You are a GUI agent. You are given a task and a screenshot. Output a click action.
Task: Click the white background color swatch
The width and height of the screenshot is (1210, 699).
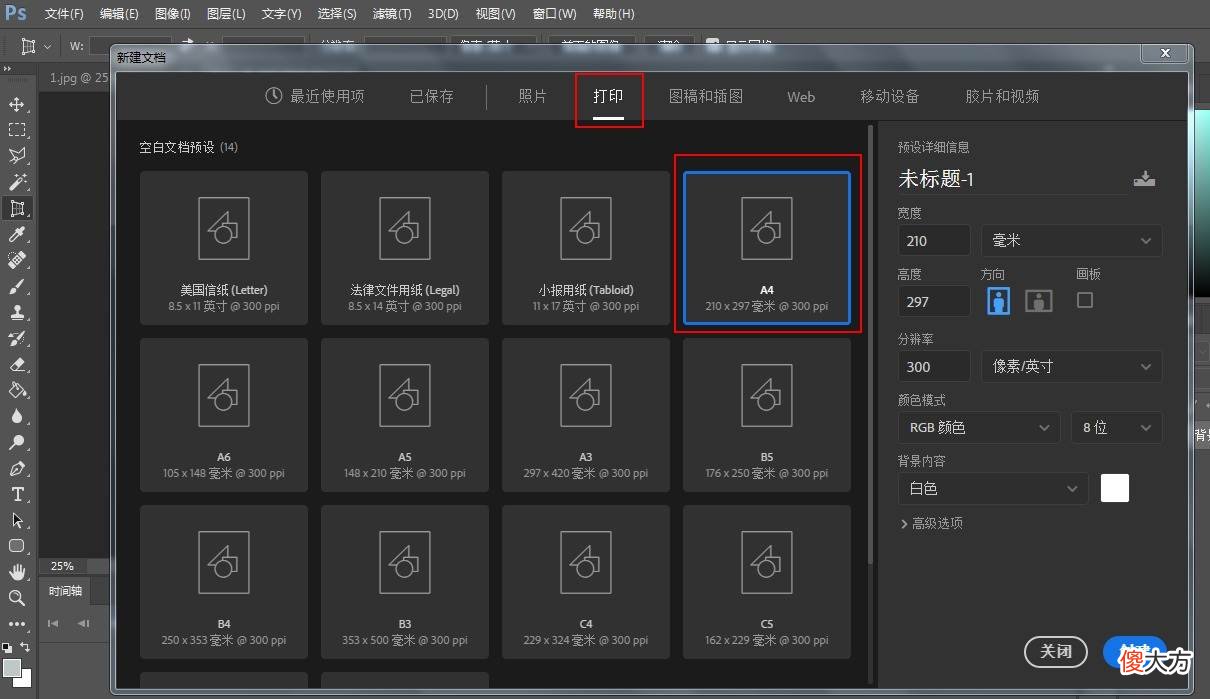(1115, 488)
